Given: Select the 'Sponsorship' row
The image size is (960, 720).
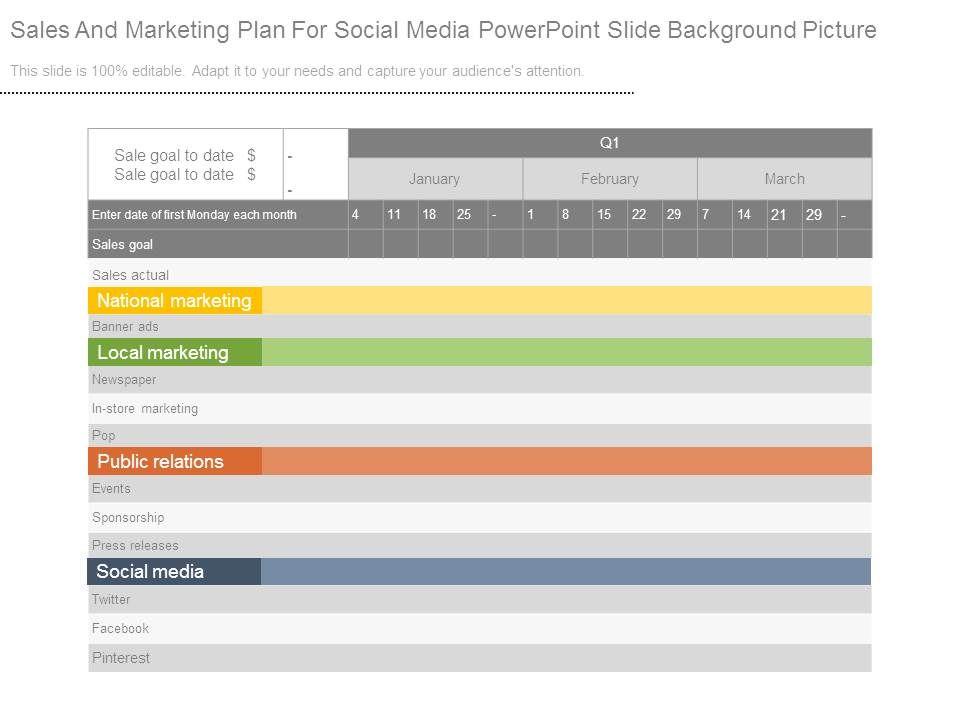Looking at the screenshot, I should pos(480,517).
